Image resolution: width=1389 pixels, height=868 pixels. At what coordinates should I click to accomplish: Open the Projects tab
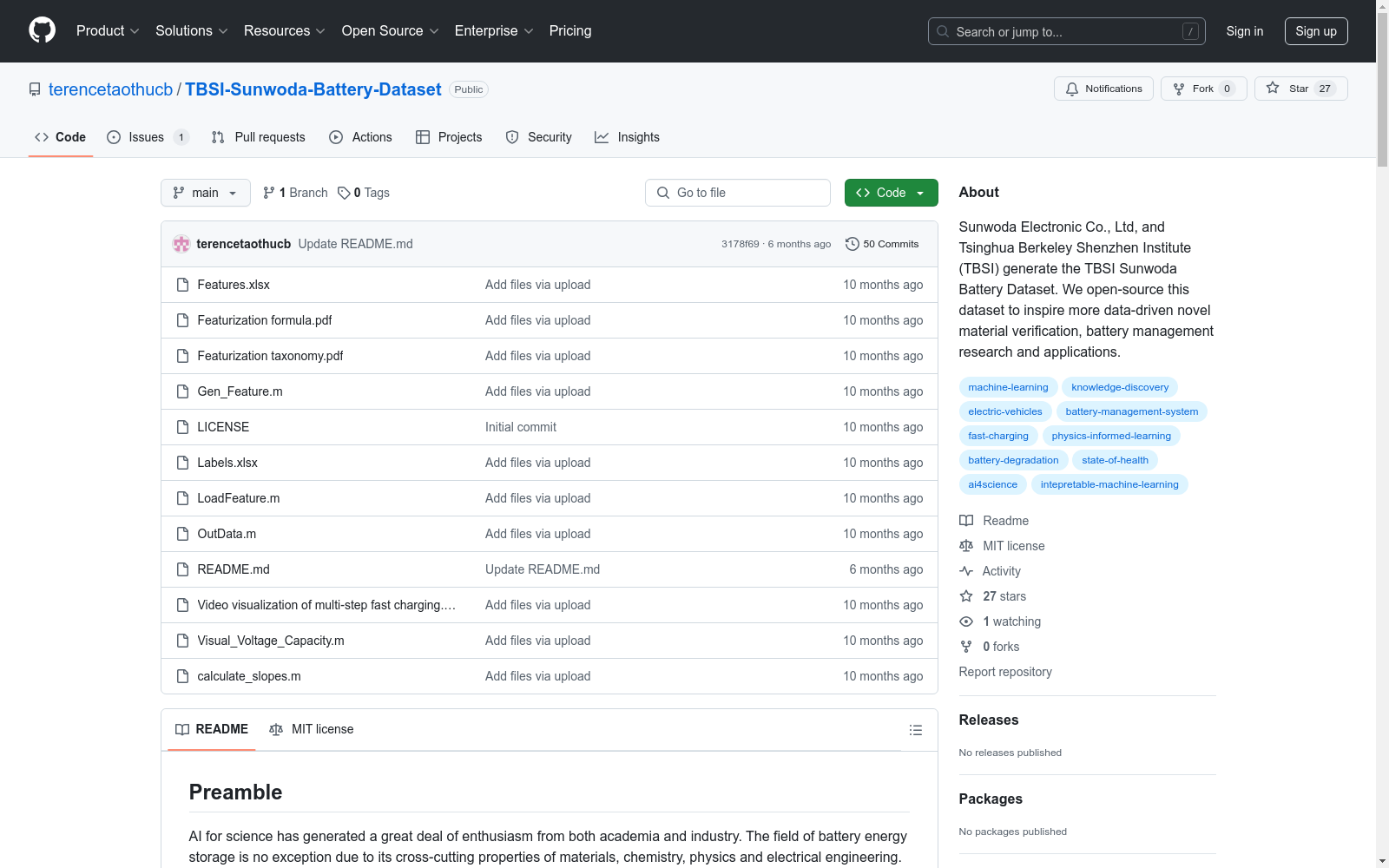[449, 137]
